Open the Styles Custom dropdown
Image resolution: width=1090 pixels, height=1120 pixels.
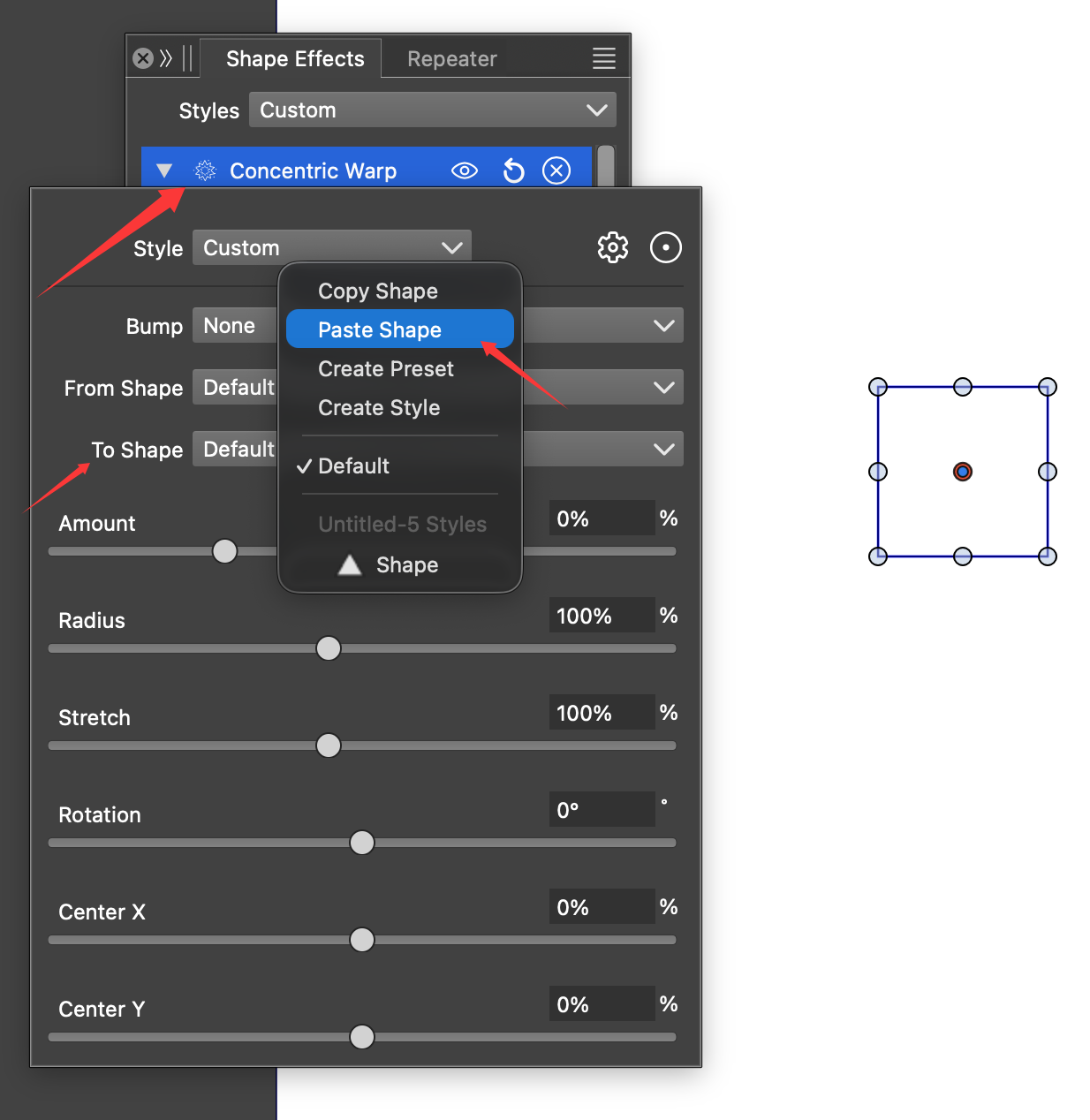click(432, 110)
